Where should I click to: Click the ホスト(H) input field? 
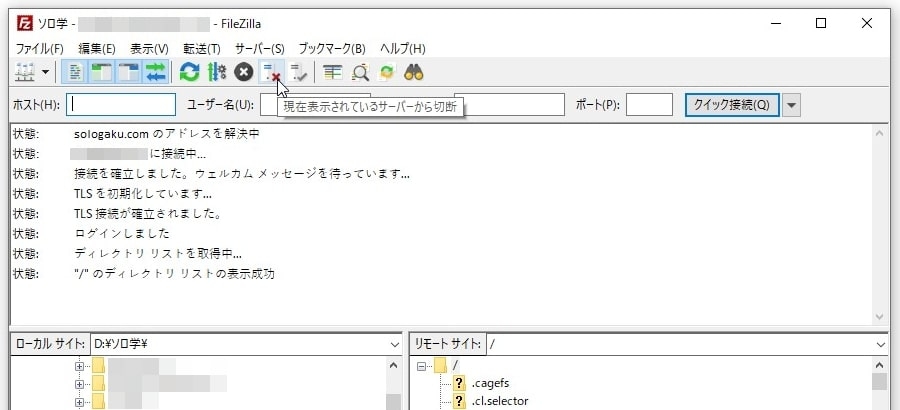(x=121, y=105)
